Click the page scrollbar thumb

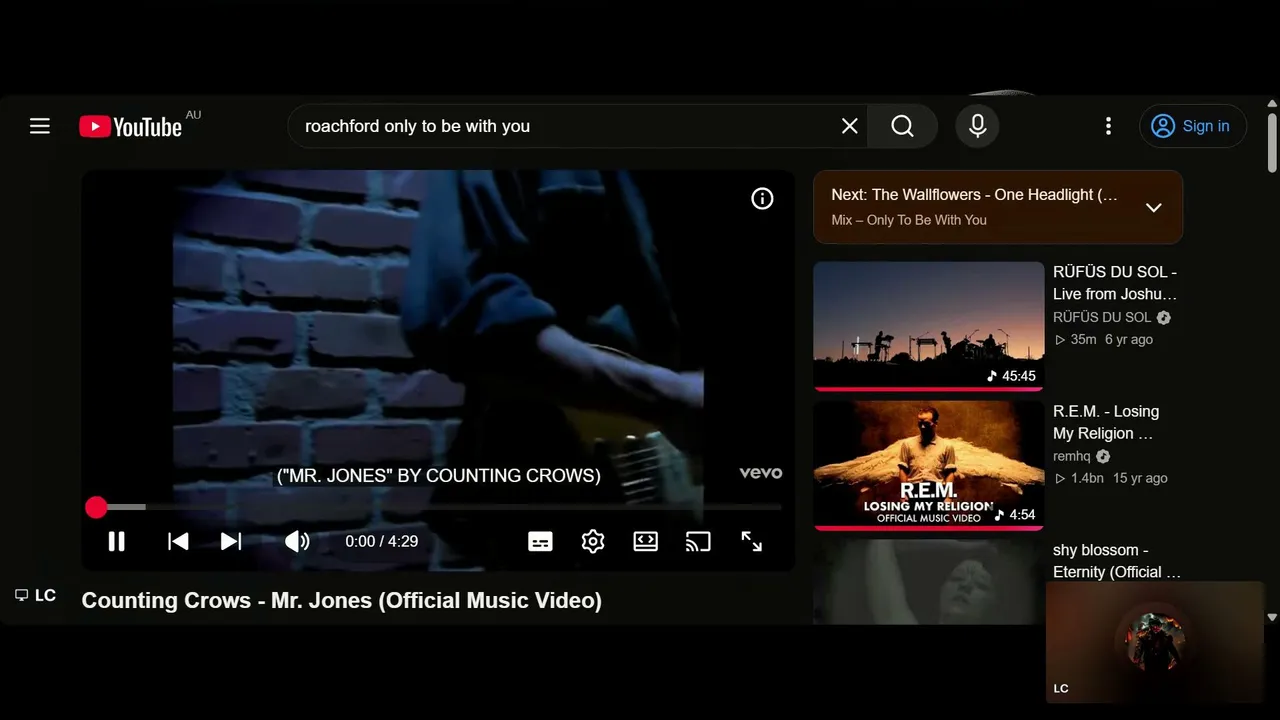tap(1272, 142)
